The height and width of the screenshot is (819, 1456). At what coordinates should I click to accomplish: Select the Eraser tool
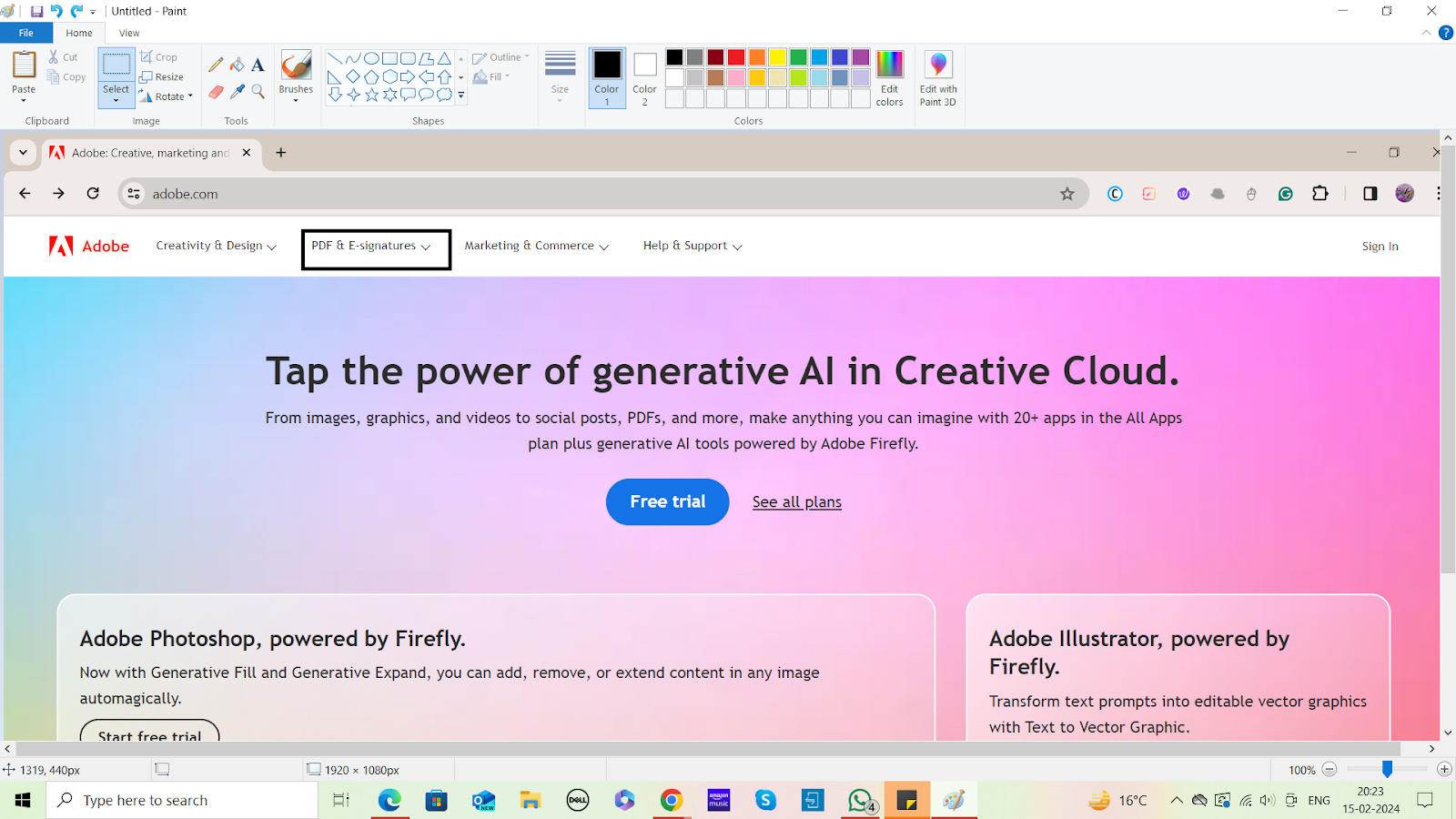coord(216,91)
